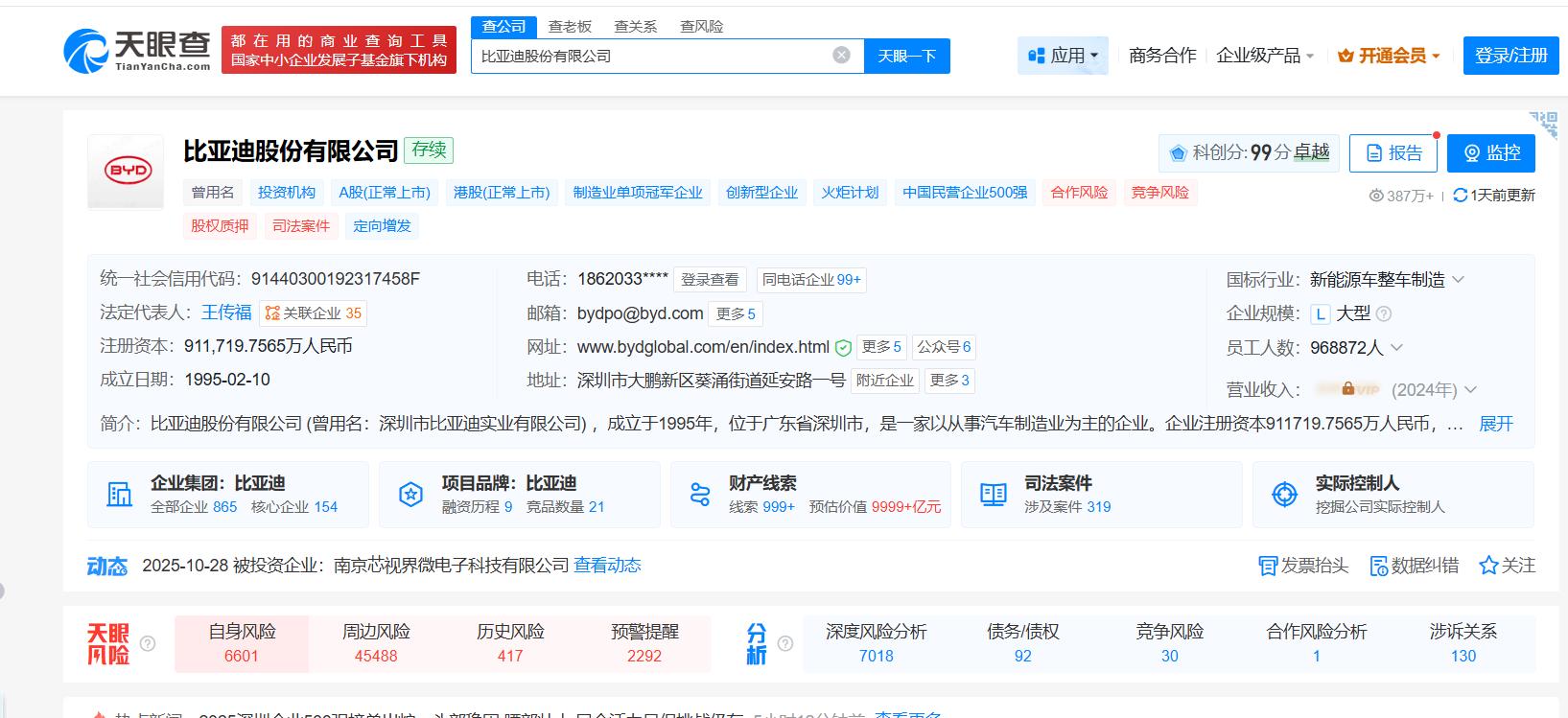Switch to 查老板 search tab
1568x718 pixels.
570,26
